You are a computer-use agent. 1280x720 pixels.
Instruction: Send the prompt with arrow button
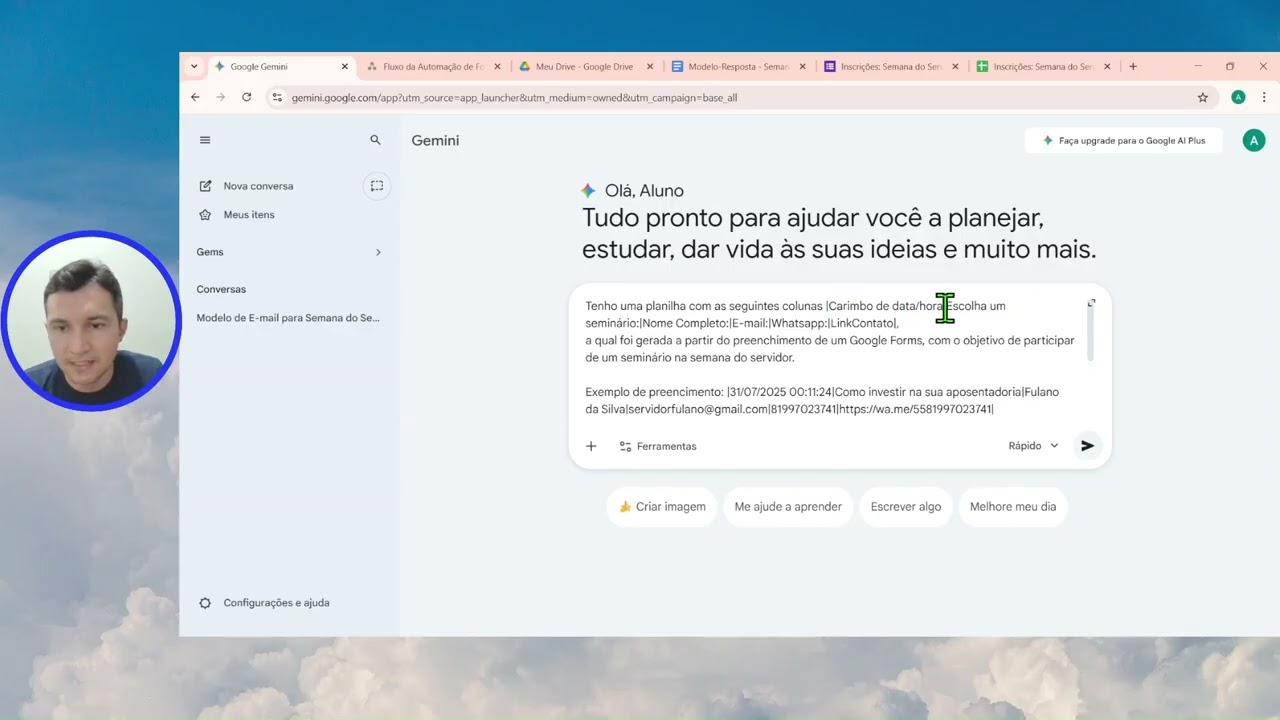pyautogui.click(x=1087, y=446)
